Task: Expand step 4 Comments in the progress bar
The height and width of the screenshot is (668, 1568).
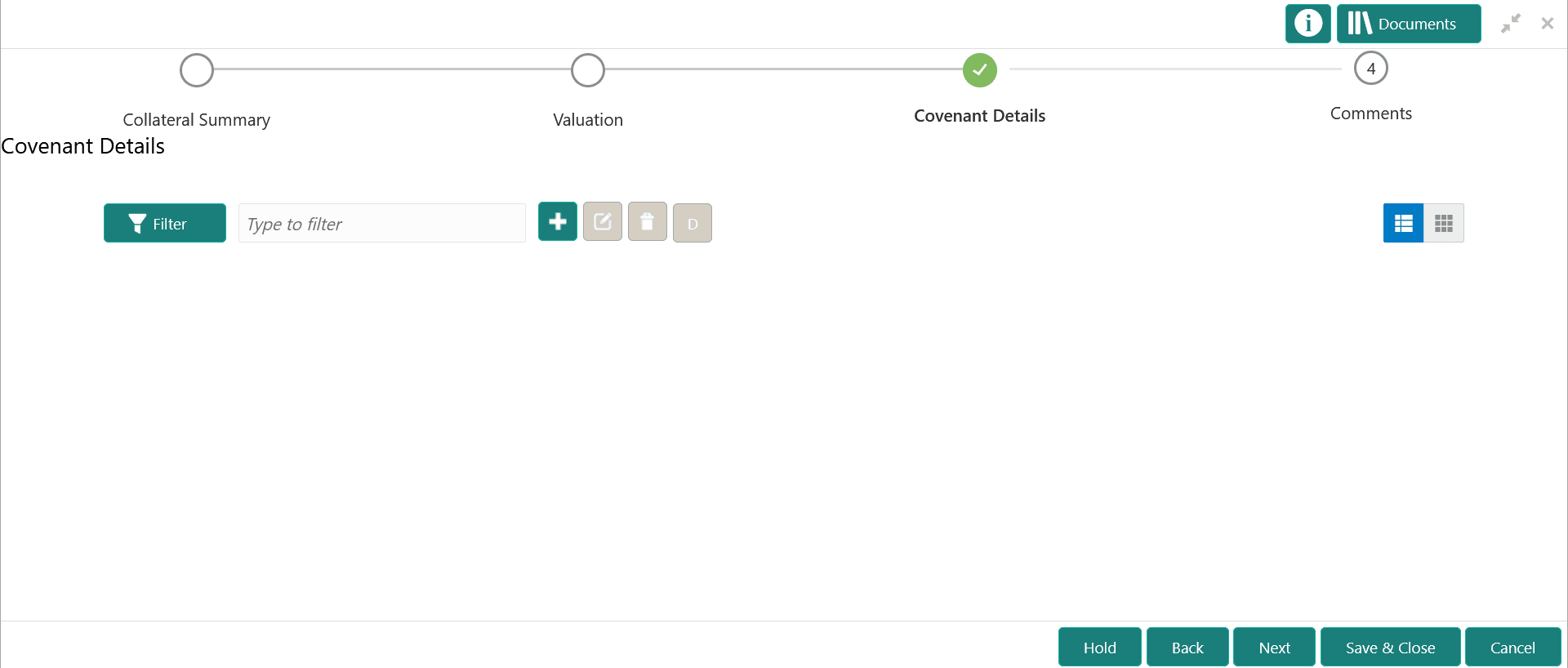Action: point(1371,69)
